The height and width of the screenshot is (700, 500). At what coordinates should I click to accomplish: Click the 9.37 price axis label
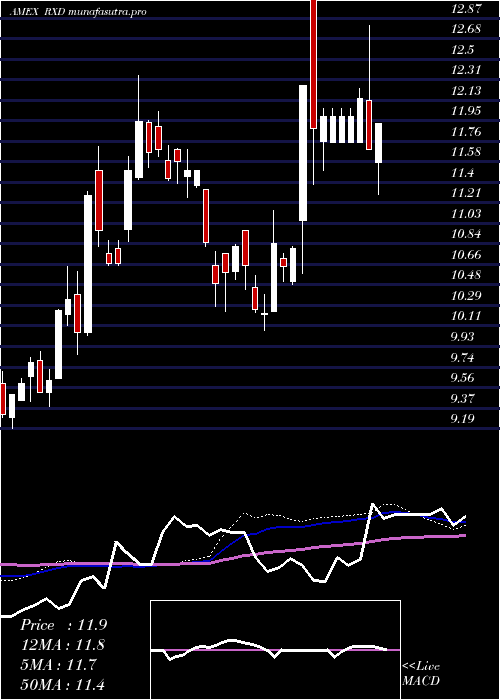click(x=464, y=398)
